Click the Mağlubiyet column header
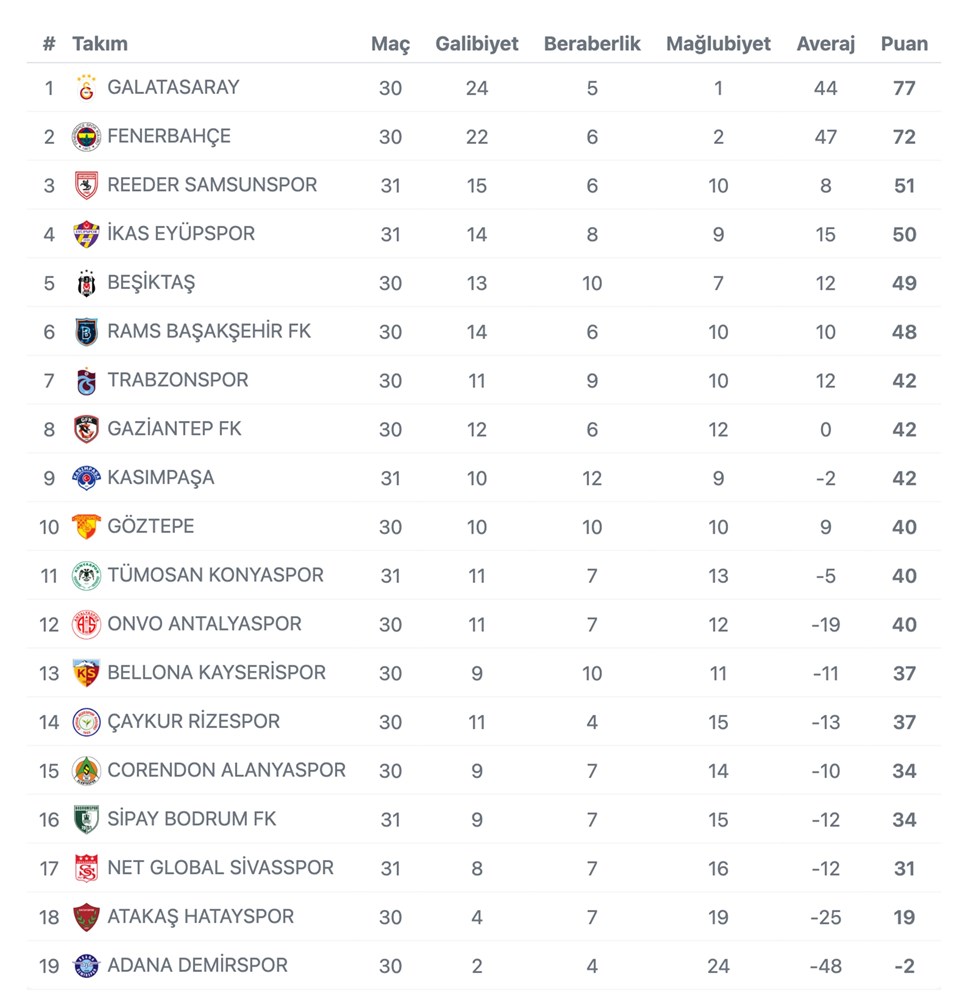Viewport: 960px width, 1007px height. [718, 44]
